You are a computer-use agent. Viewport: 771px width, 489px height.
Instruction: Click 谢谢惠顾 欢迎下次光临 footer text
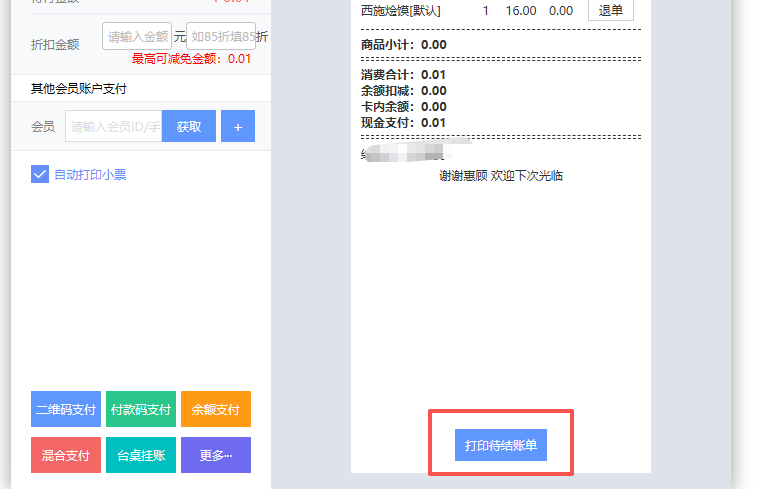point(501,176)
